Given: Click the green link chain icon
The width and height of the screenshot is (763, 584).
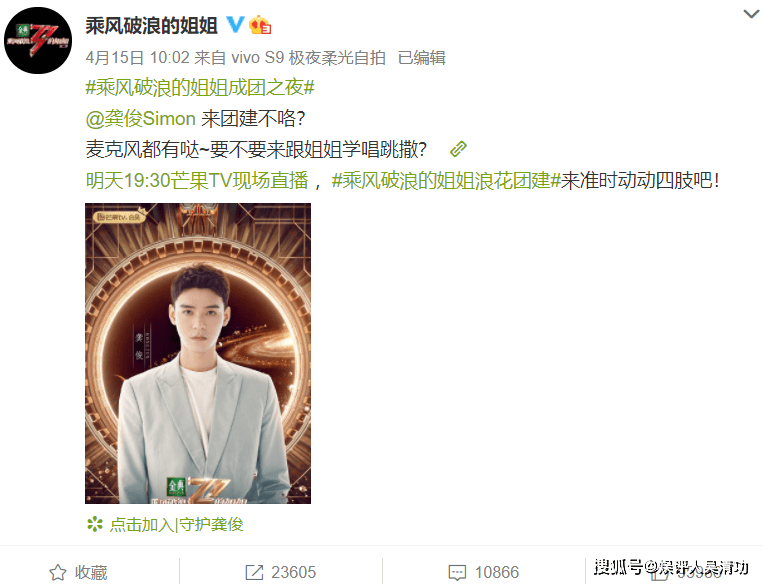Looking at the screenshot, I should click(x=458, y=149).
